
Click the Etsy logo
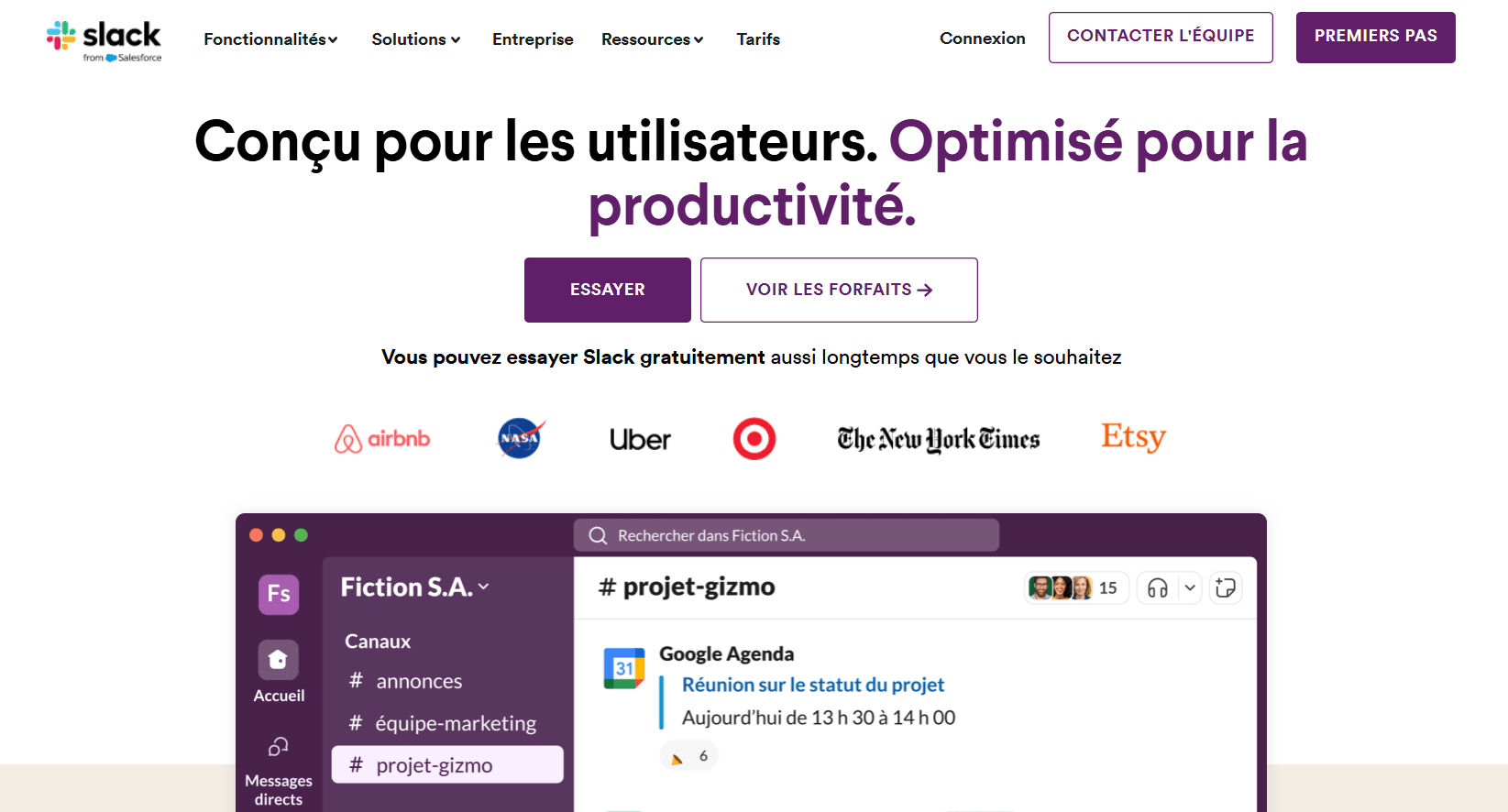[1133, 437]
